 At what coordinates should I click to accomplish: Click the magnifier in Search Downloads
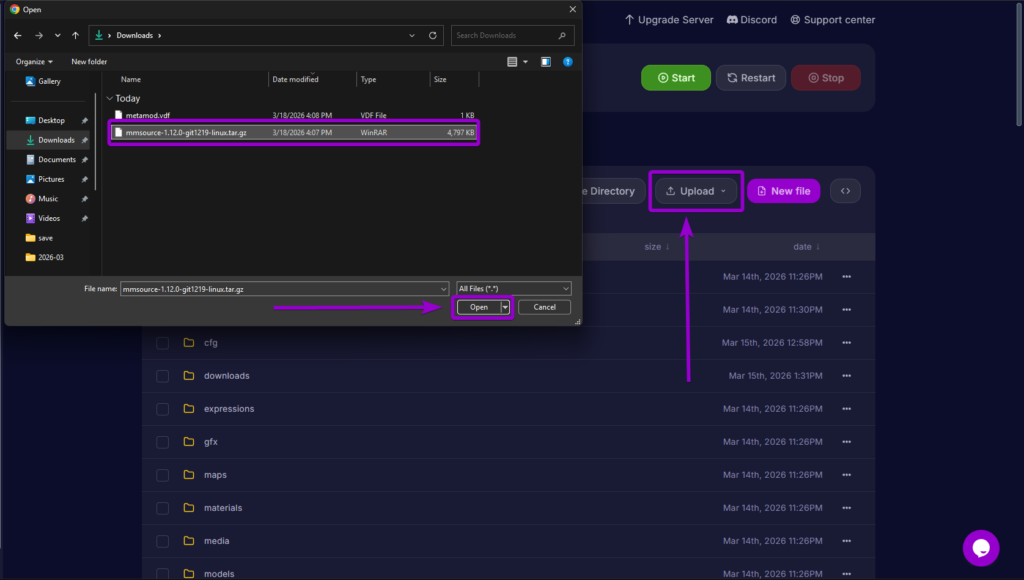(561, 35)
